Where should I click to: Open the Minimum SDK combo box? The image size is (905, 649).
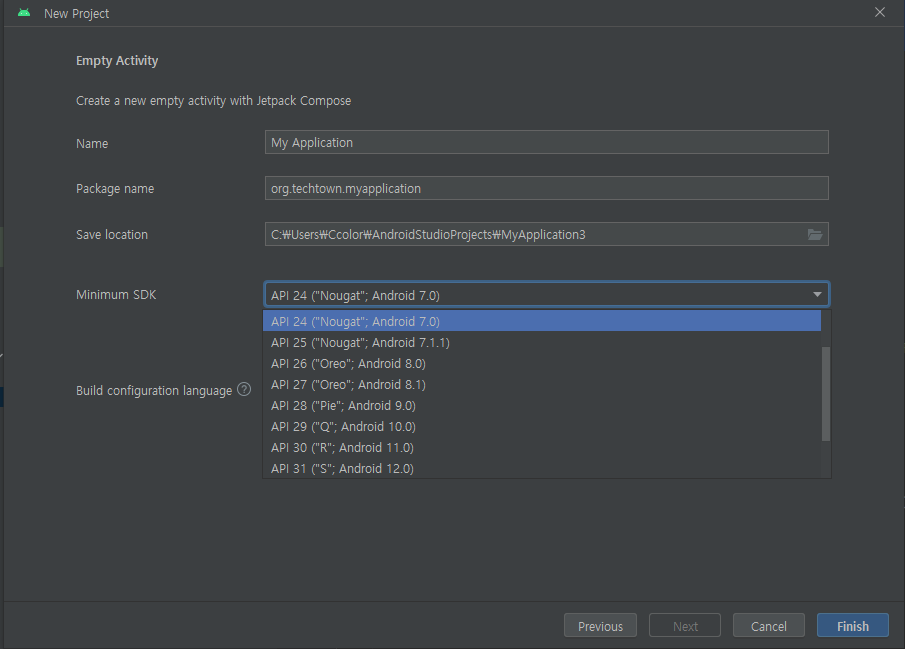(x=546, y=294)
